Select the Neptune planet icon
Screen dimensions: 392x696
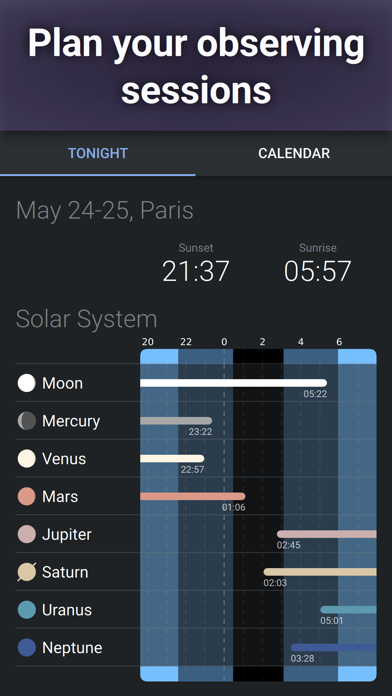click(27, 647)
